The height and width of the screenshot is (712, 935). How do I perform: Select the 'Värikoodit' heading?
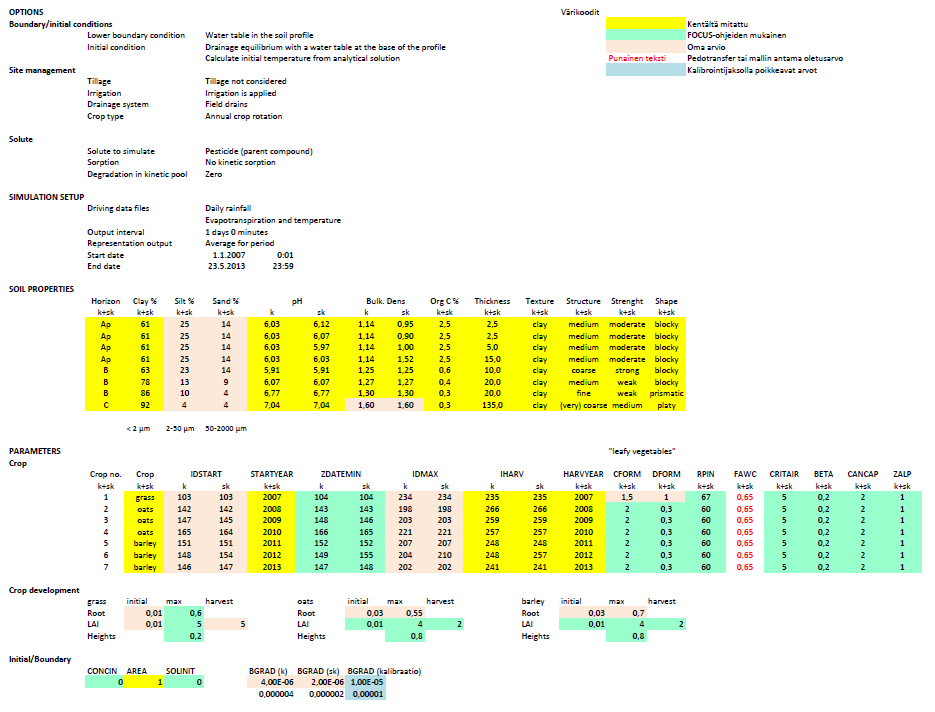click(x=580, y=12)
